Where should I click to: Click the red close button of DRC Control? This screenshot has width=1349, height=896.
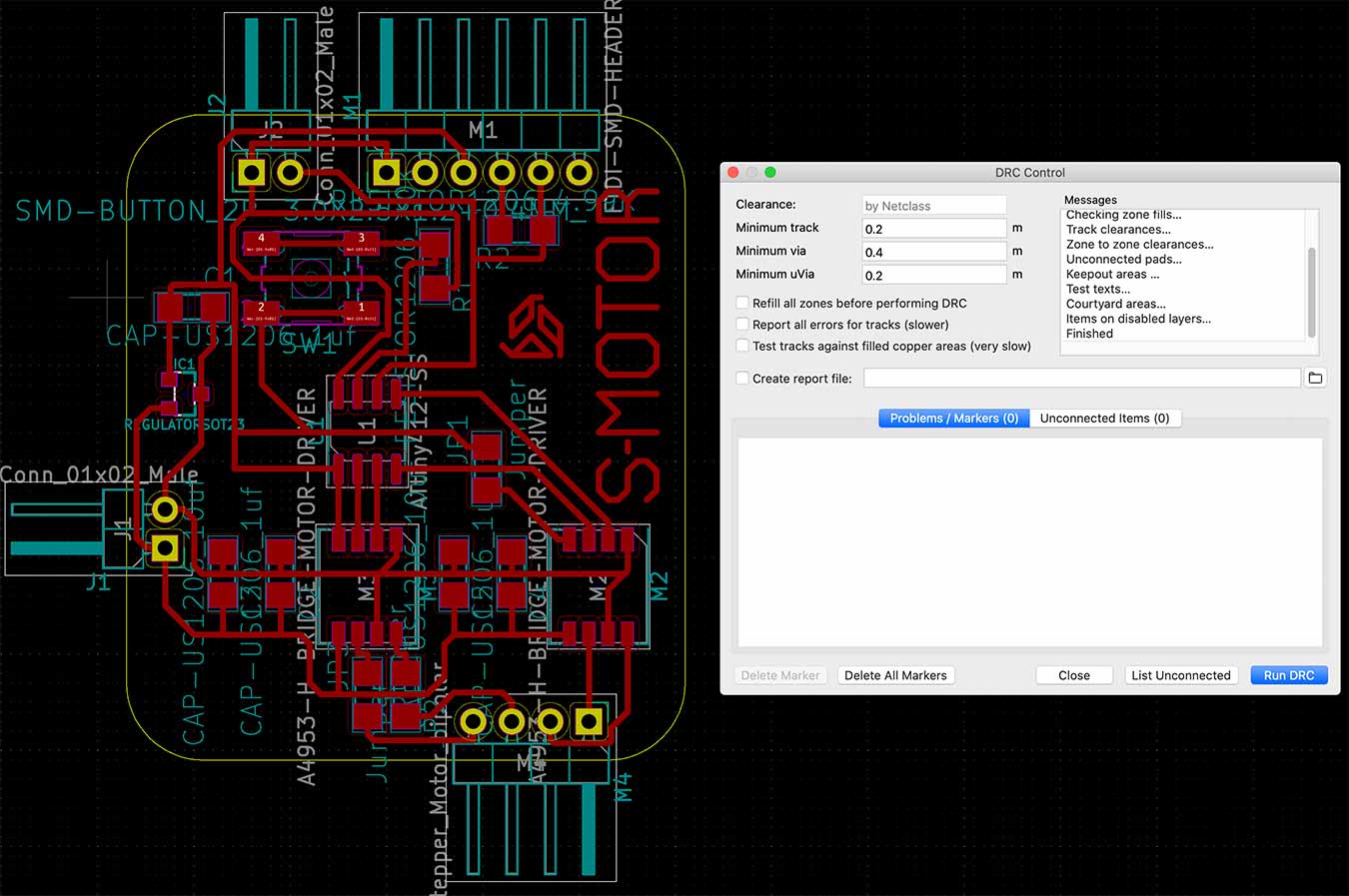(732, 172)
